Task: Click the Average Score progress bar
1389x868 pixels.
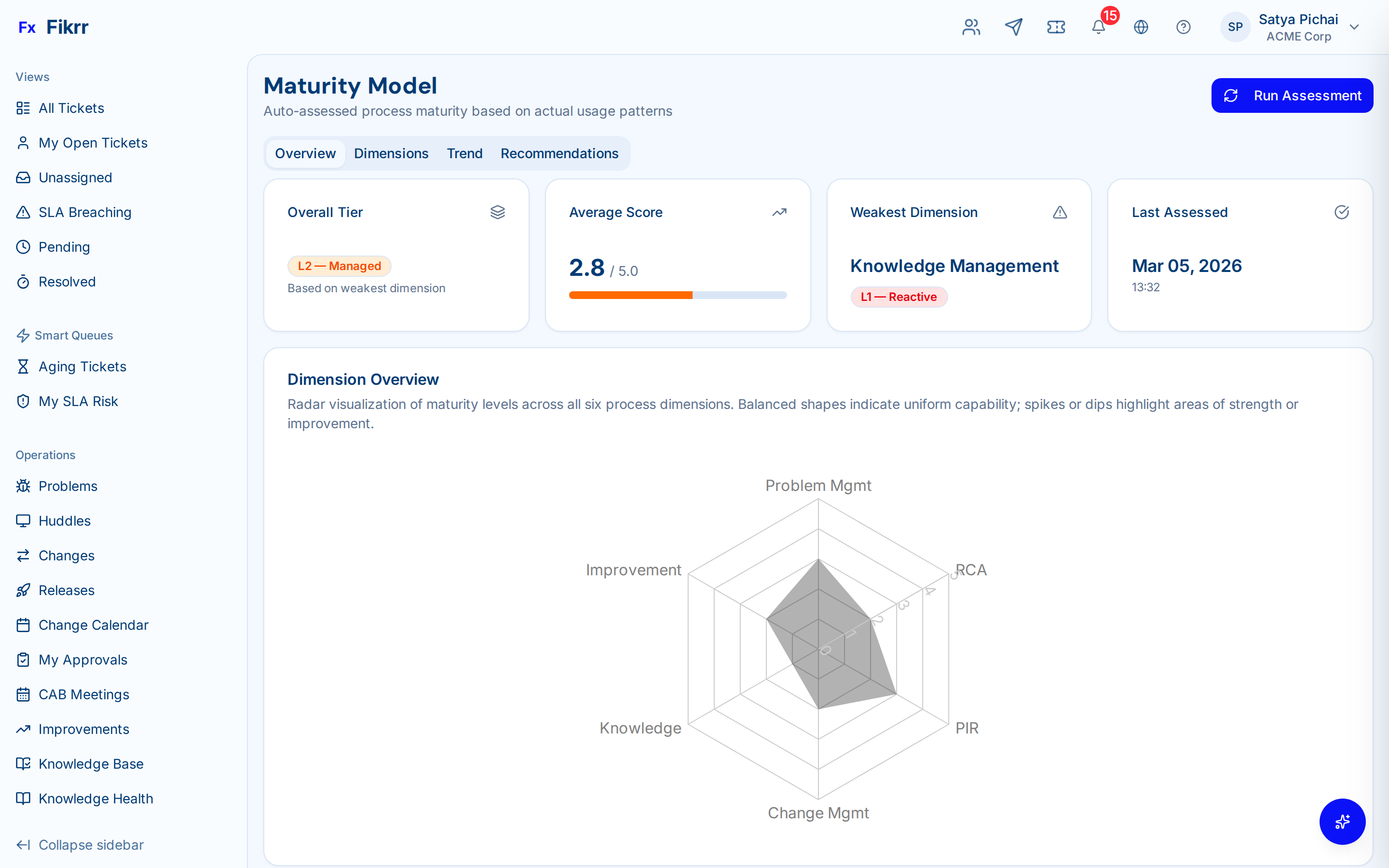Action: point(677,295)
